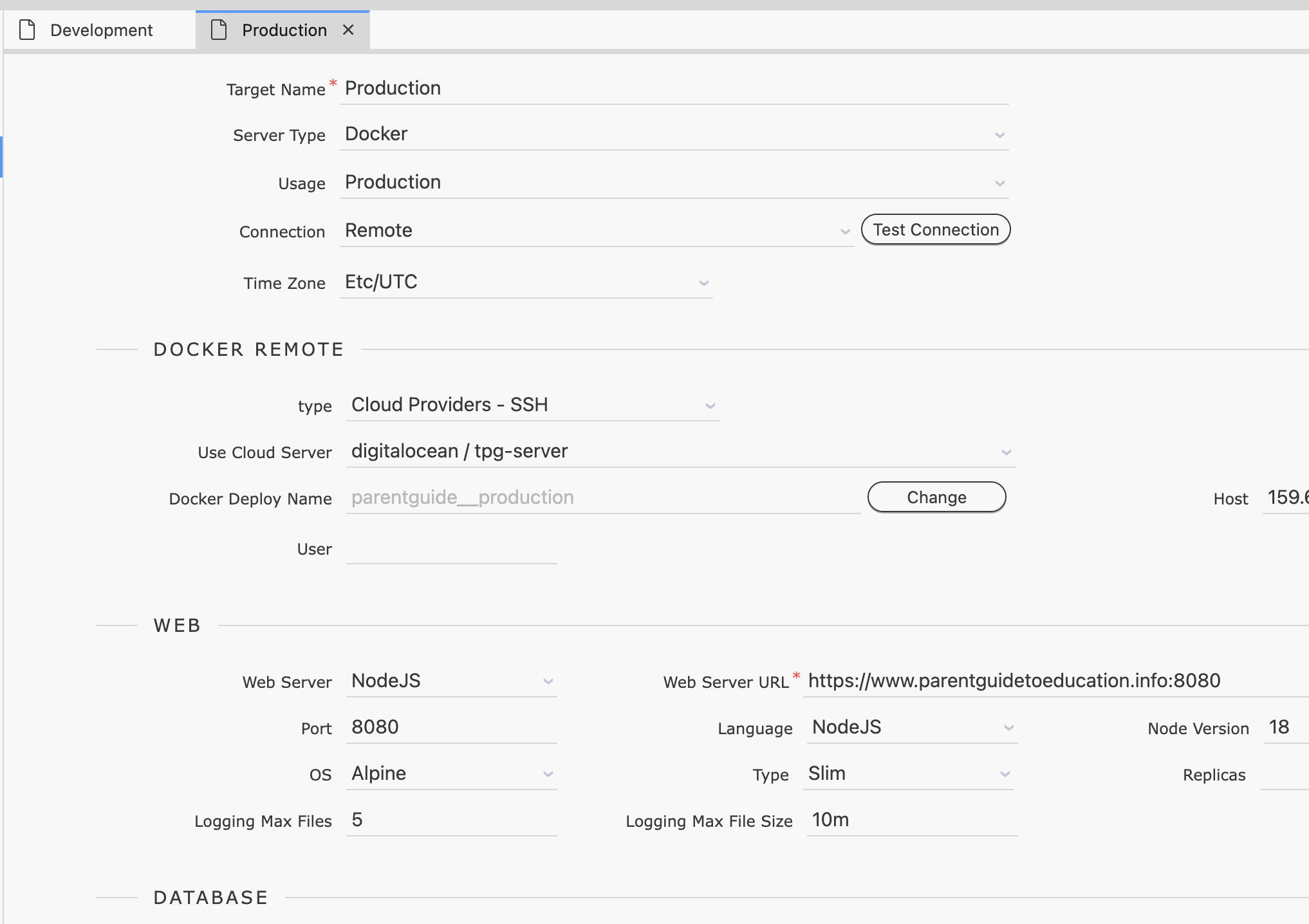Open the Docker Remote type dropdown

[x=532, y=405]
